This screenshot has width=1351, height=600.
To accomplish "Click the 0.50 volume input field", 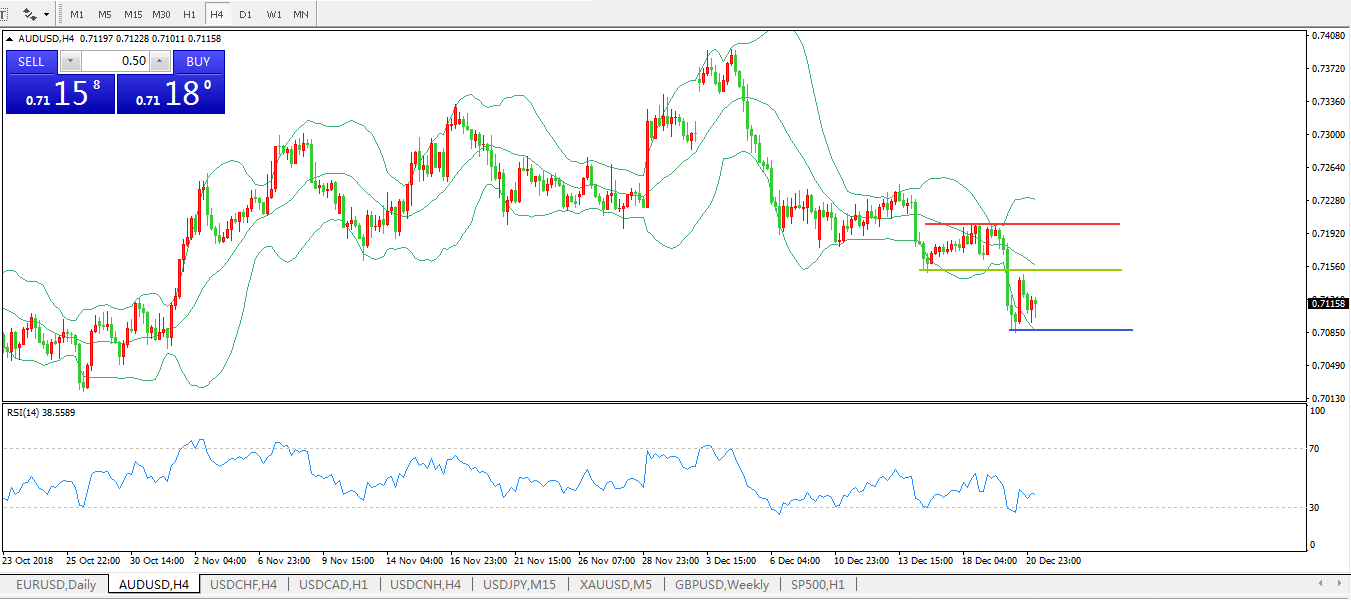I will 115,61.
